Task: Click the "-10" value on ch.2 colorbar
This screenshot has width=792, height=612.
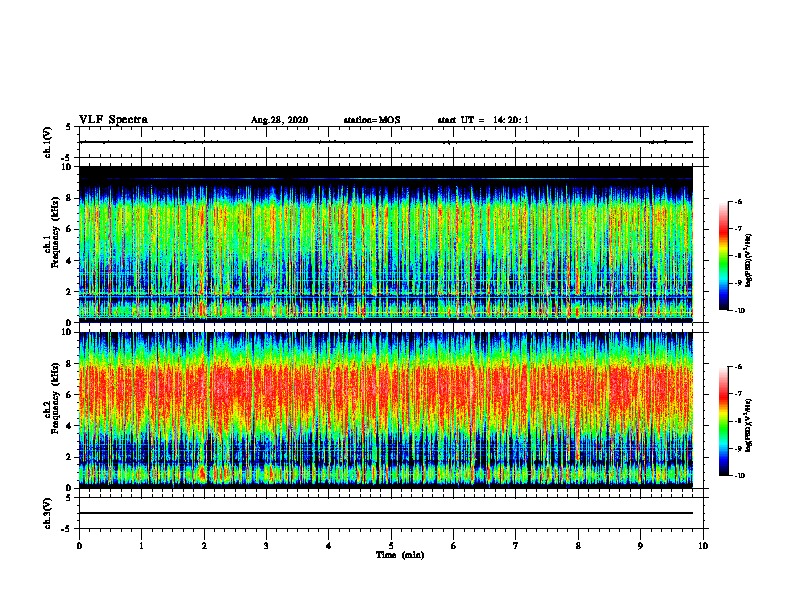Action: pyautogui.click(x=739, y=476)
